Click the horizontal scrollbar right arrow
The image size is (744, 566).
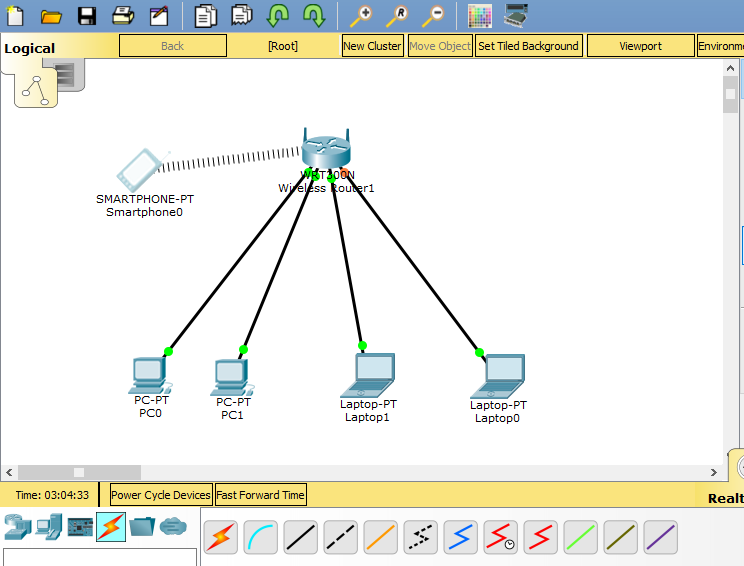tap(714, 472)
